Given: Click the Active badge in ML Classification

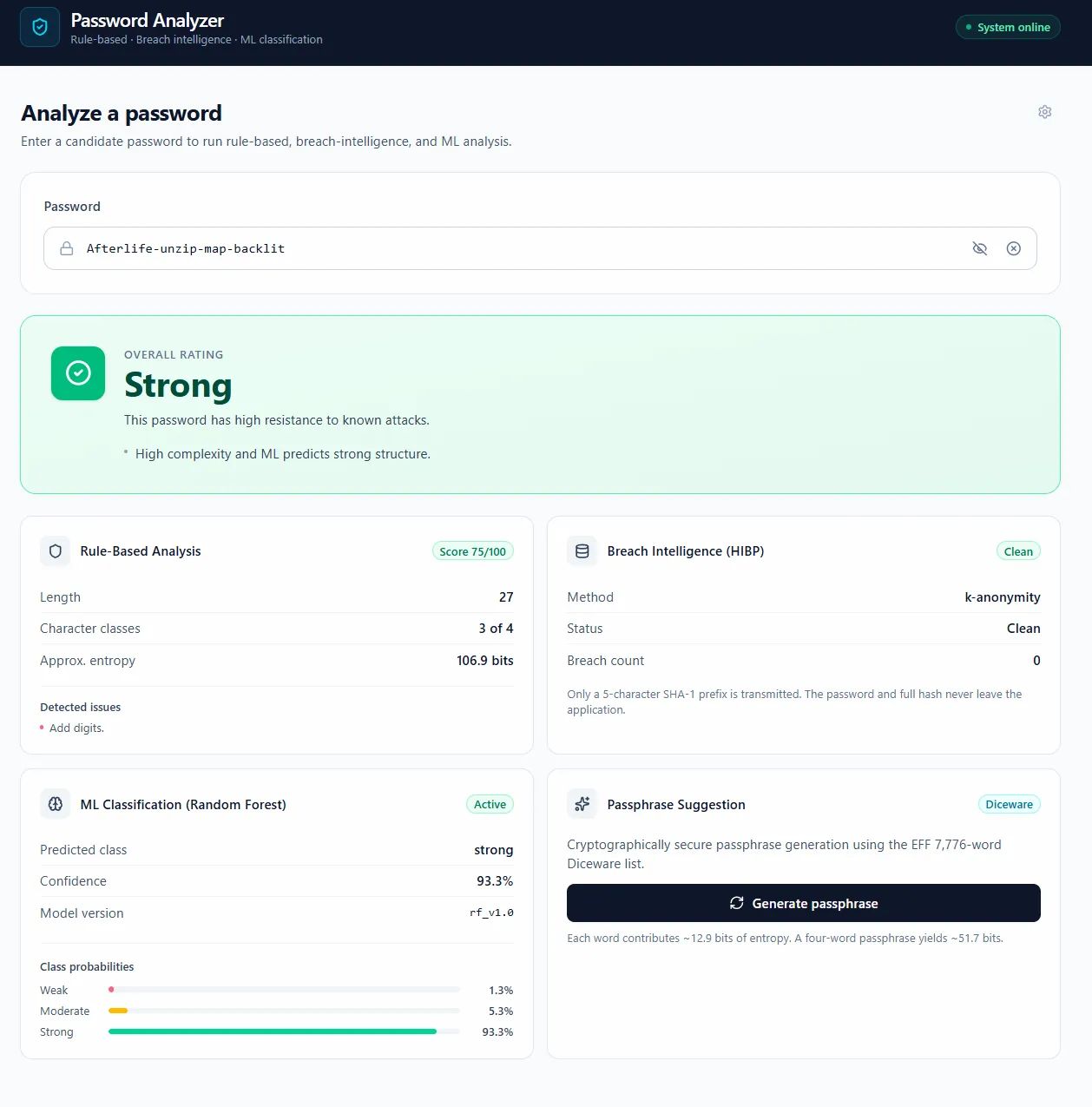Looking at the screenshot, I should click(490, 805).
